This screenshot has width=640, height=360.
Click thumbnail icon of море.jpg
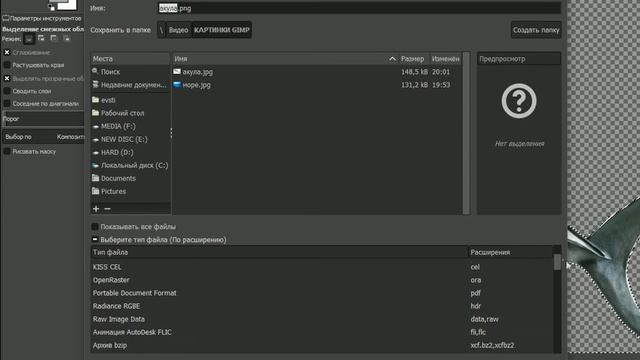pyautogui.click(x=177, y=84)
